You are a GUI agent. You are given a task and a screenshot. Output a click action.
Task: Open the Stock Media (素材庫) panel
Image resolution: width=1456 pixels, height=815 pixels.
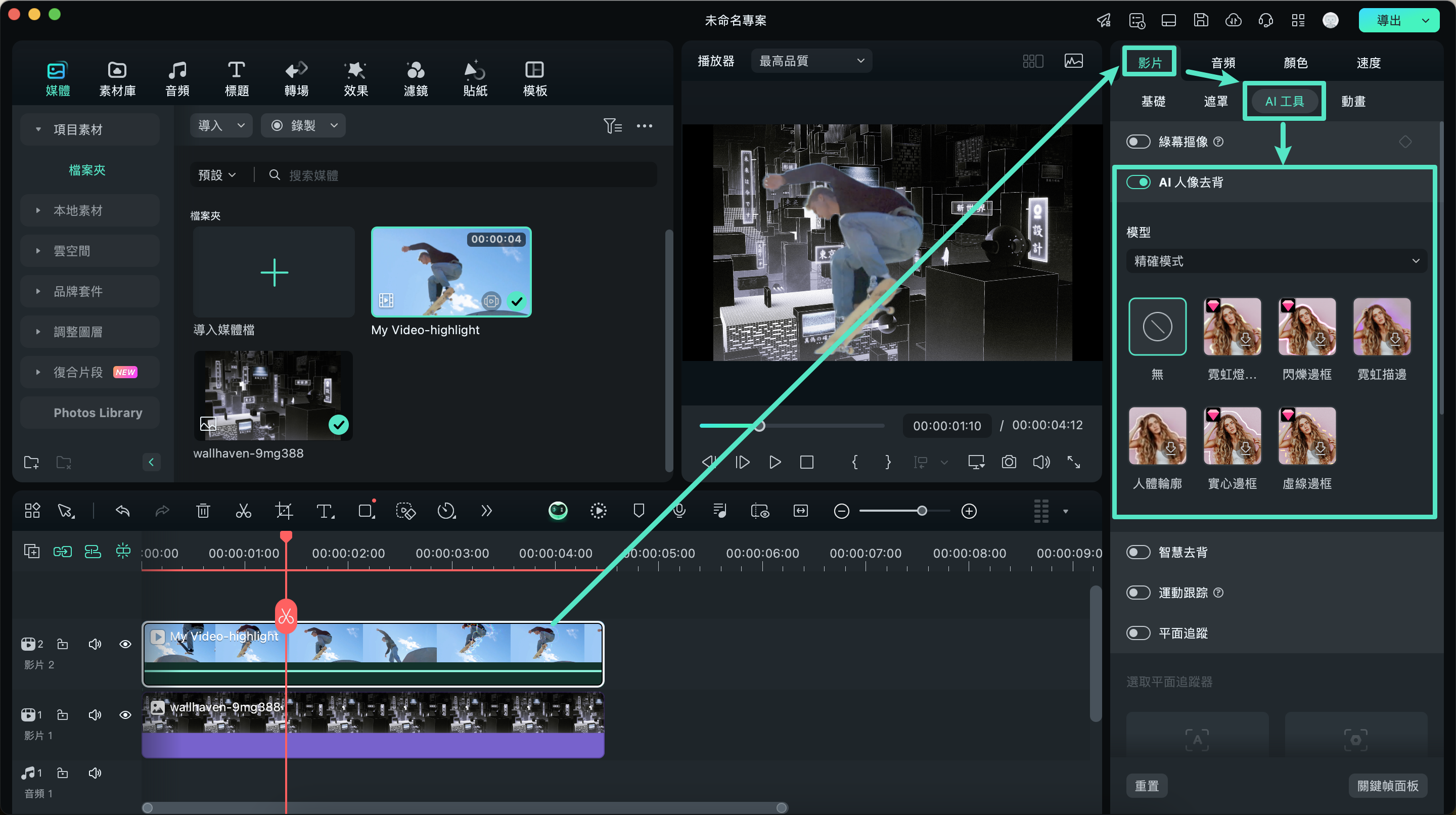pos(117,78)
